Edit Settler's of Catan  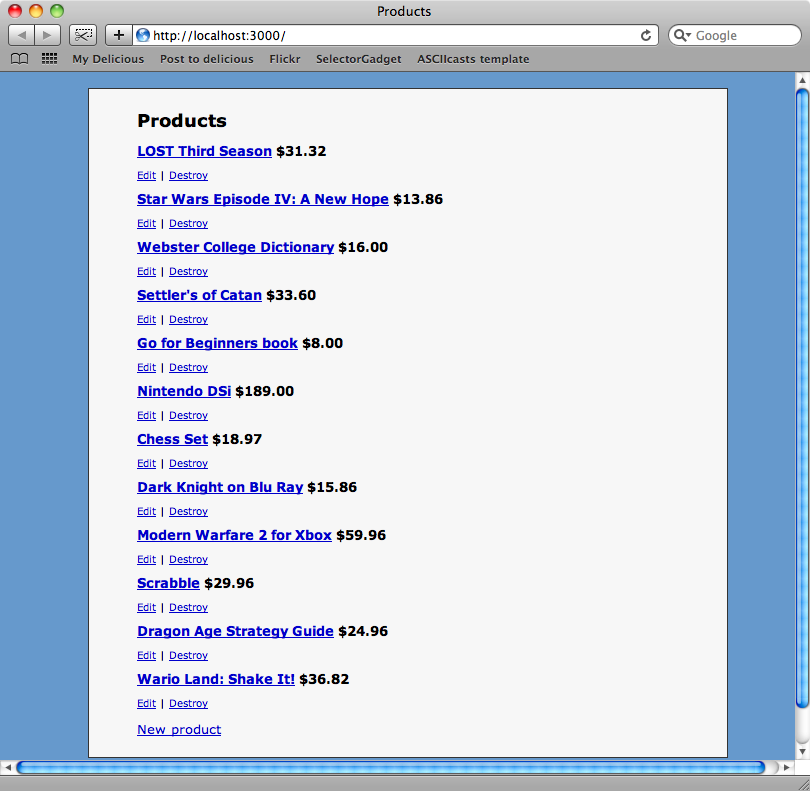(146, 319)
